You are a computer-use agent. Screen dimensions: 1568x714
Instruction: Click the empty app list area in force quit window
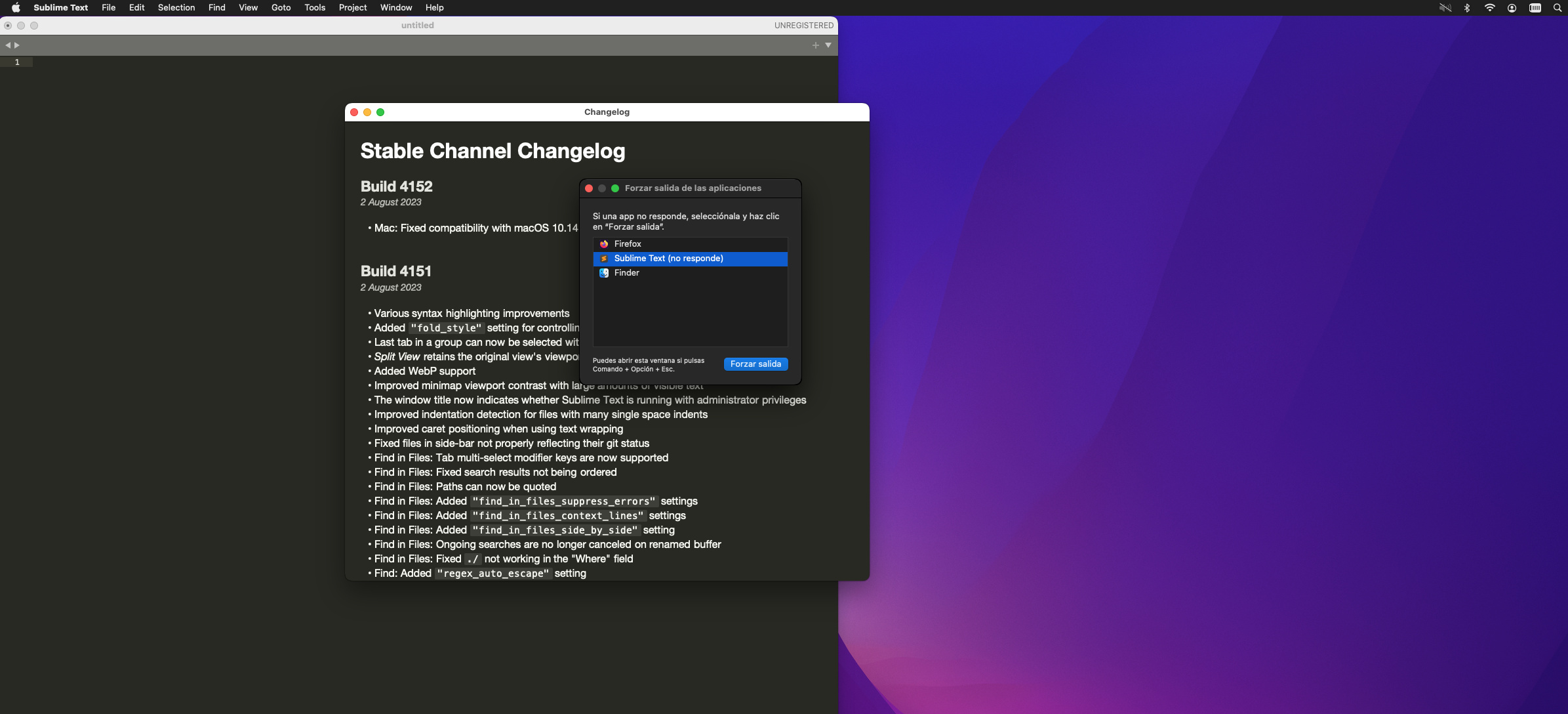[691, 314]
